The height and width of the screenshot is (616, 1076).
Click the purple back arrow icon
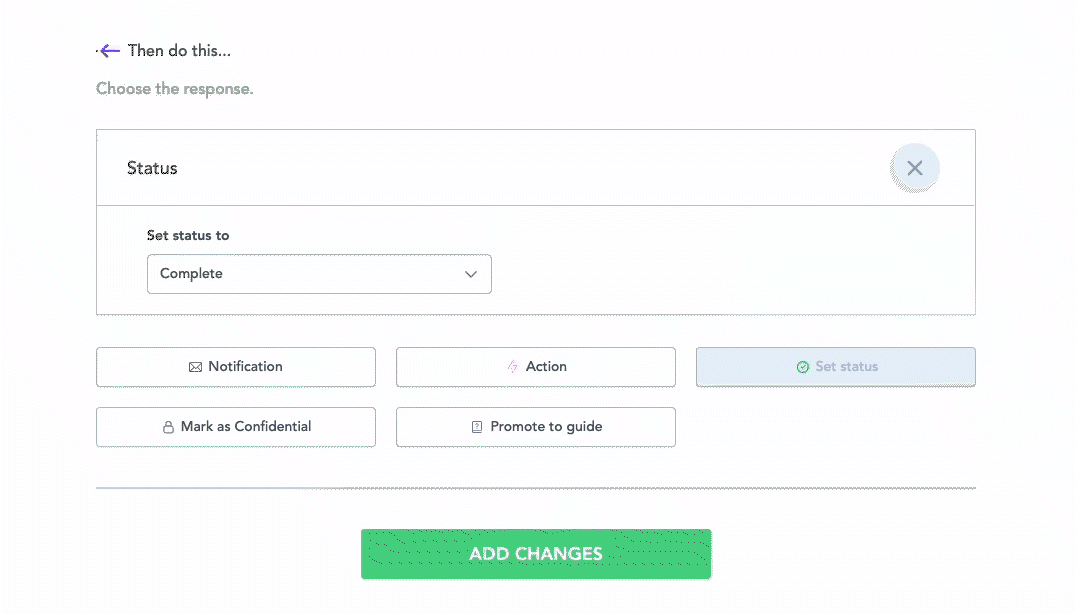[109, 51]
